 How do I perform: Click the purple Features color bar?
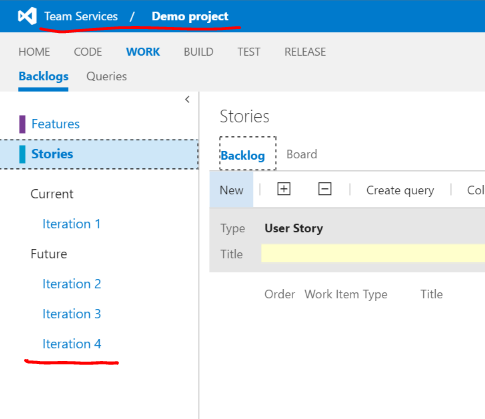pyautogui.click(x=22, y=124)
